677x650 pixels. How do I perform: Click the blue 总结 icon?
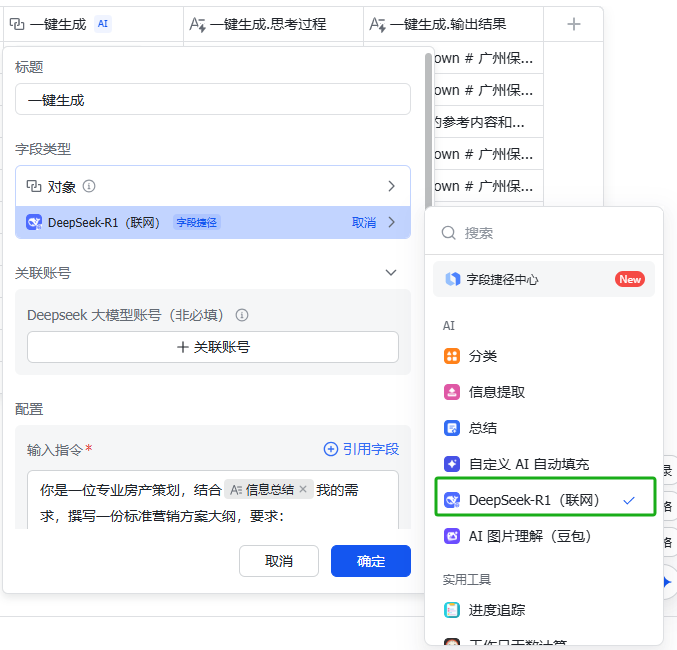pos(452,428)
